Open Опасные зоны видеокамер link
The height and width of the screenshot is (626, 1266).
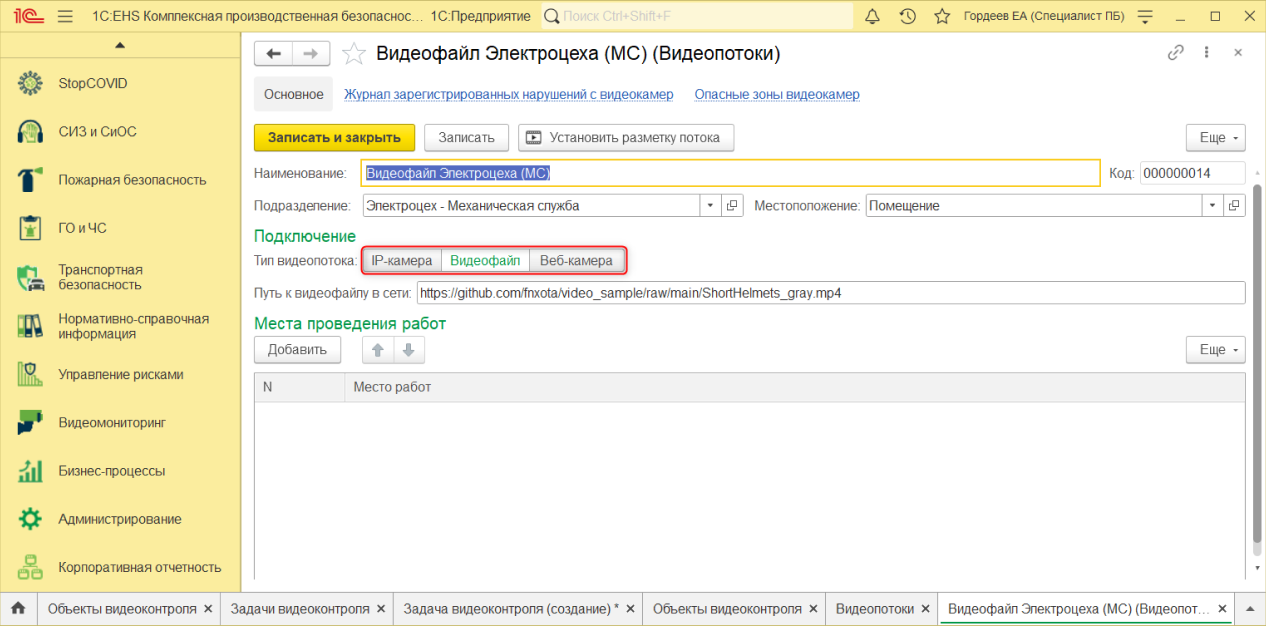[x=777, y=95]
